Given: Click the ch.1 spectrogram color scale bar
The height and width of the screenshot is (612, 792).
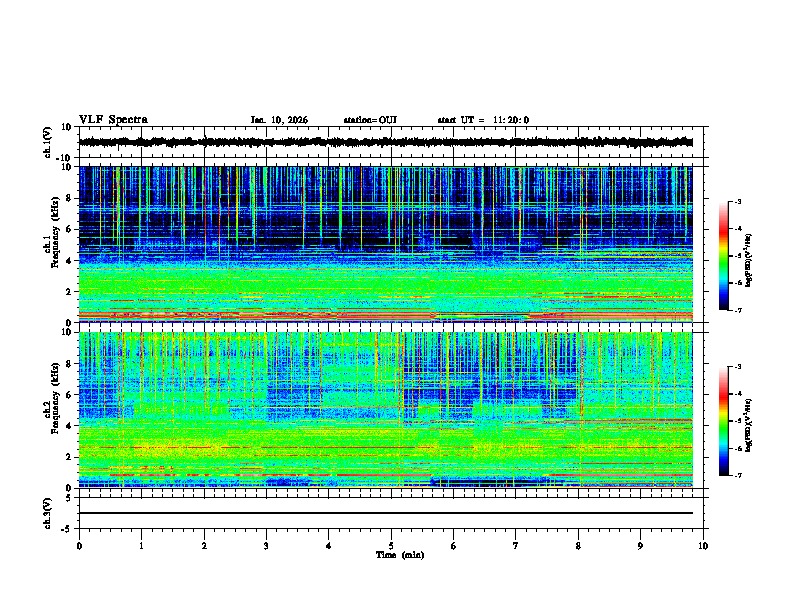Looking at the screenshot, I should pyautogui.click(x=723, y=256).
